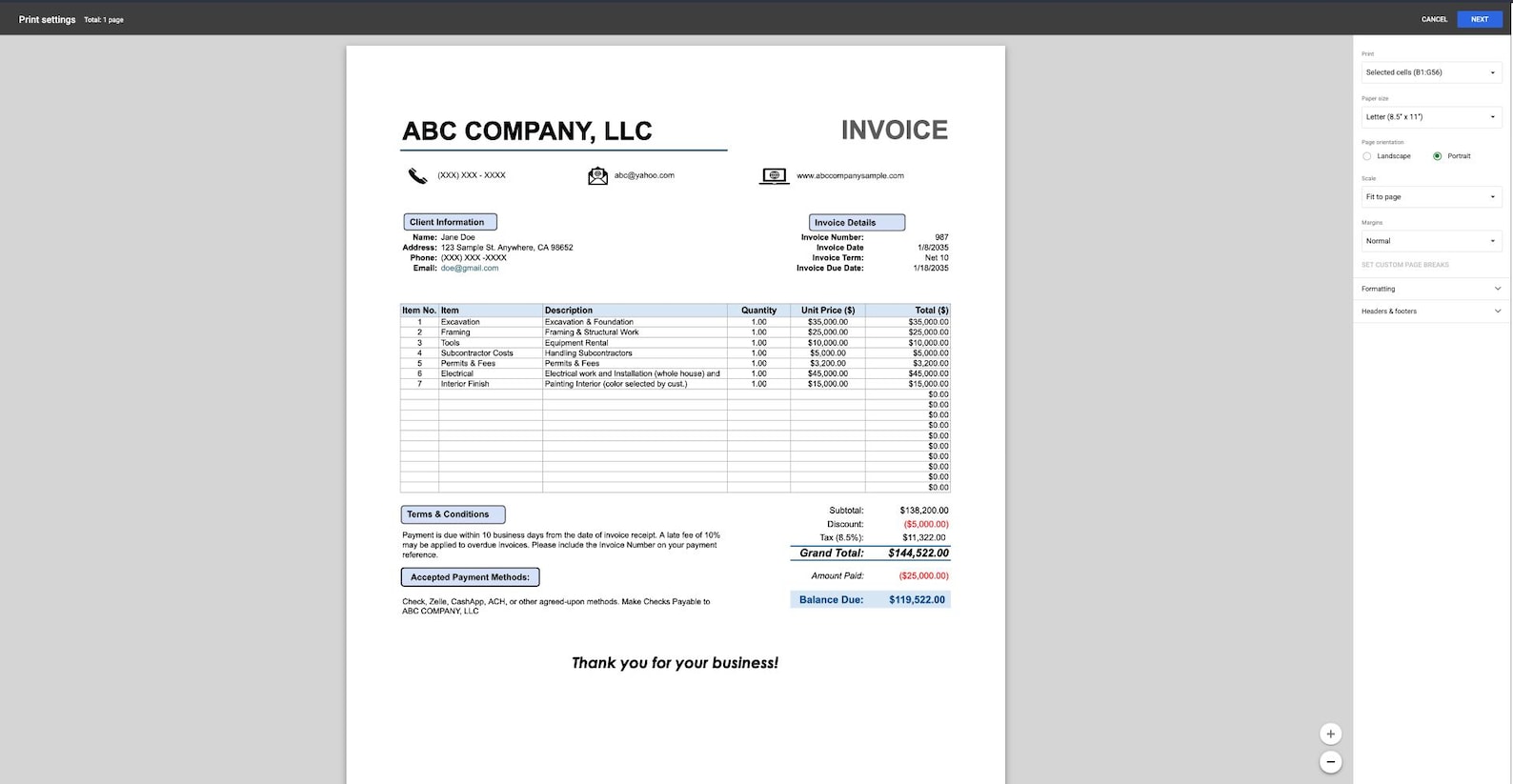Image resolution: width=1513 pixels, height=784 pixels.
Task: Expand the Formatting section
Action: click(1431, 289)
